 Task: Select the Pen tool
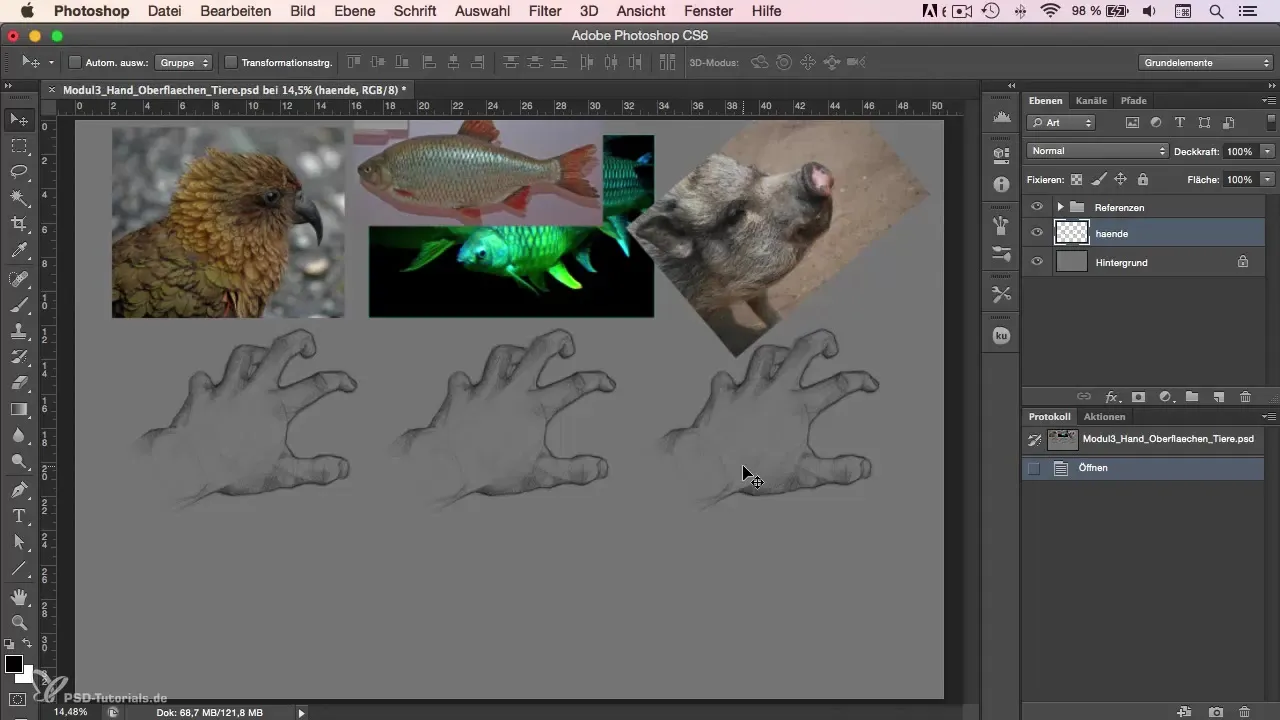tap(19, 490)
